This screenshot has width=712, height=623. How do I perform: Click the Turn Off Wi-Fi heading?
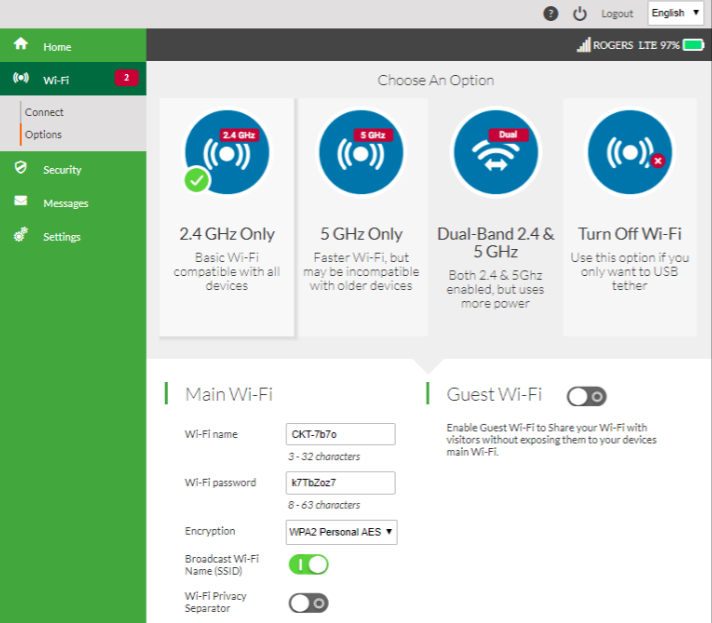(x=630, y=234)
